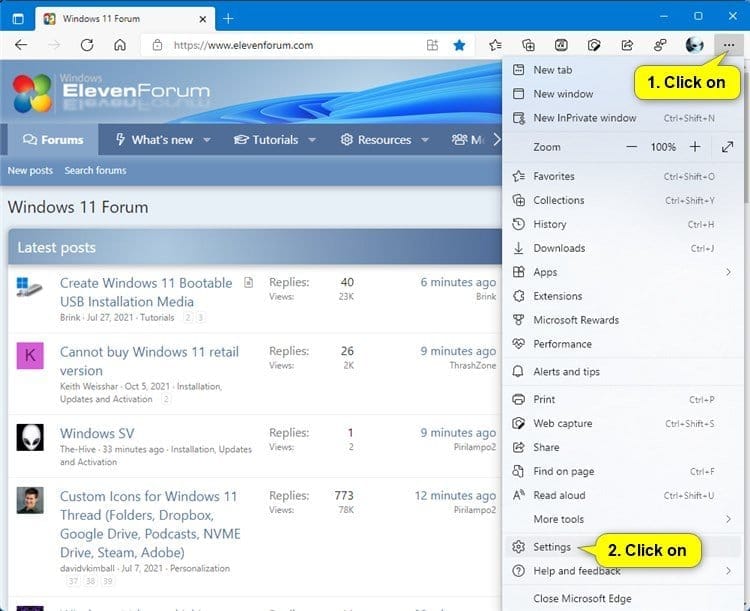The height and width of the screenshot is (611, 750).
Task: Click the New posts link
Action: [30, 170]
